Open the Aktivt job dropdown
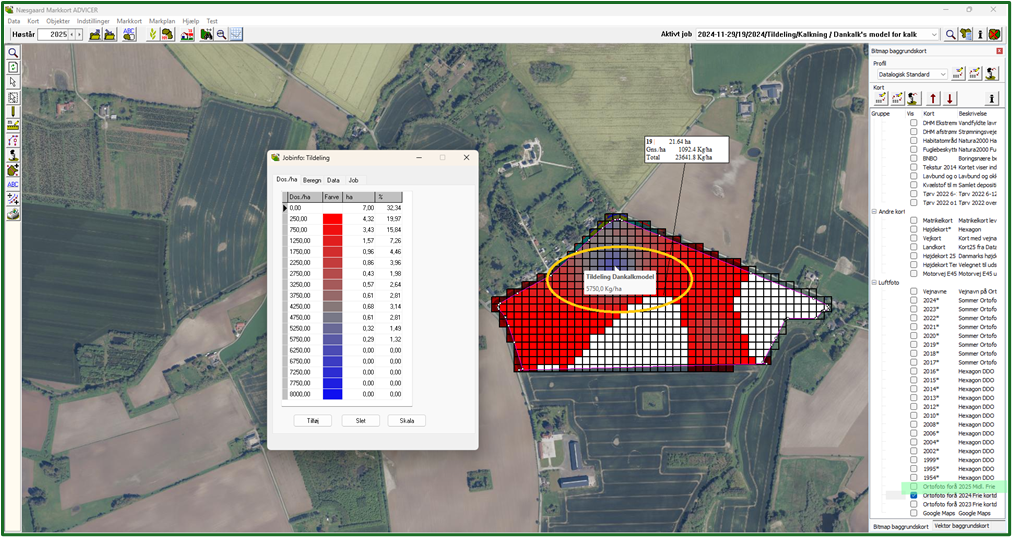 tap(934, 34)
